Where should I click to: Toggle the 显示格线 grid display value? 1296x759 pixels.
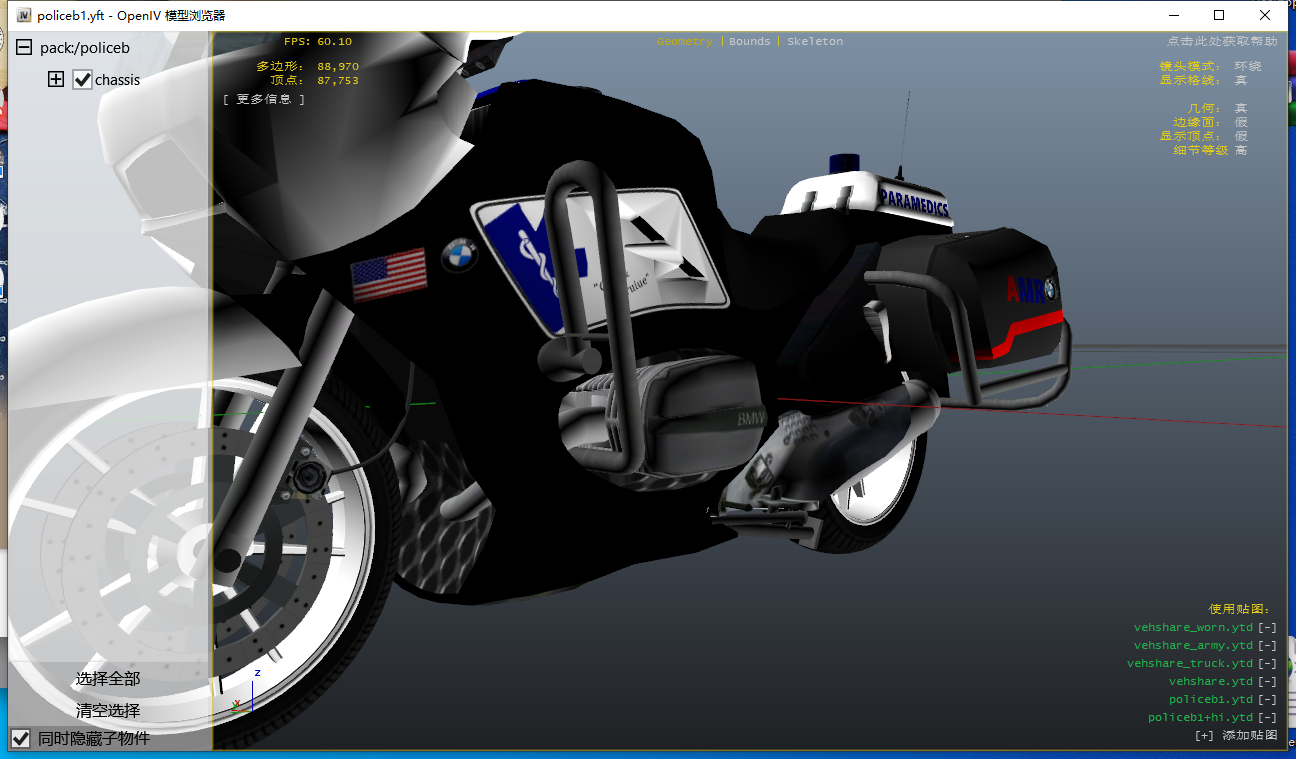[1240, 80]
